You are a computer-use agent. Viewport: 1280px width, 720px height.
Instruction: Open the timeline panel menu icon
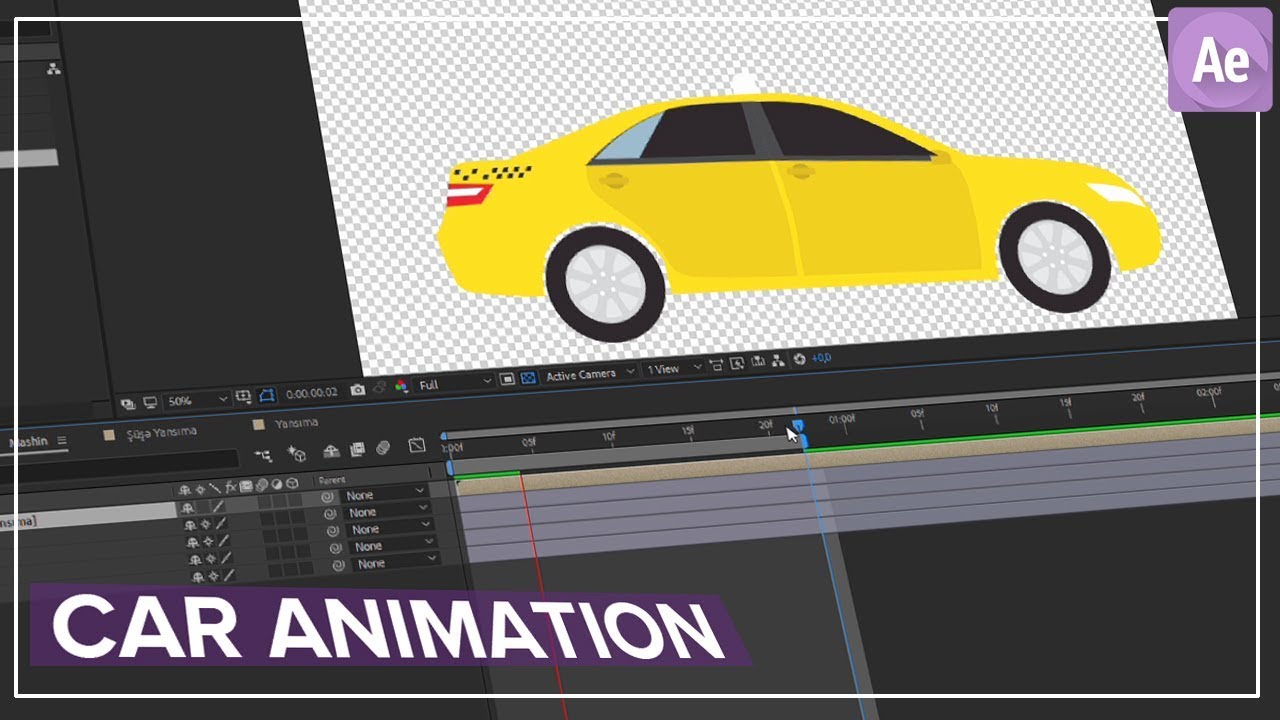click(x=62, y=440)
